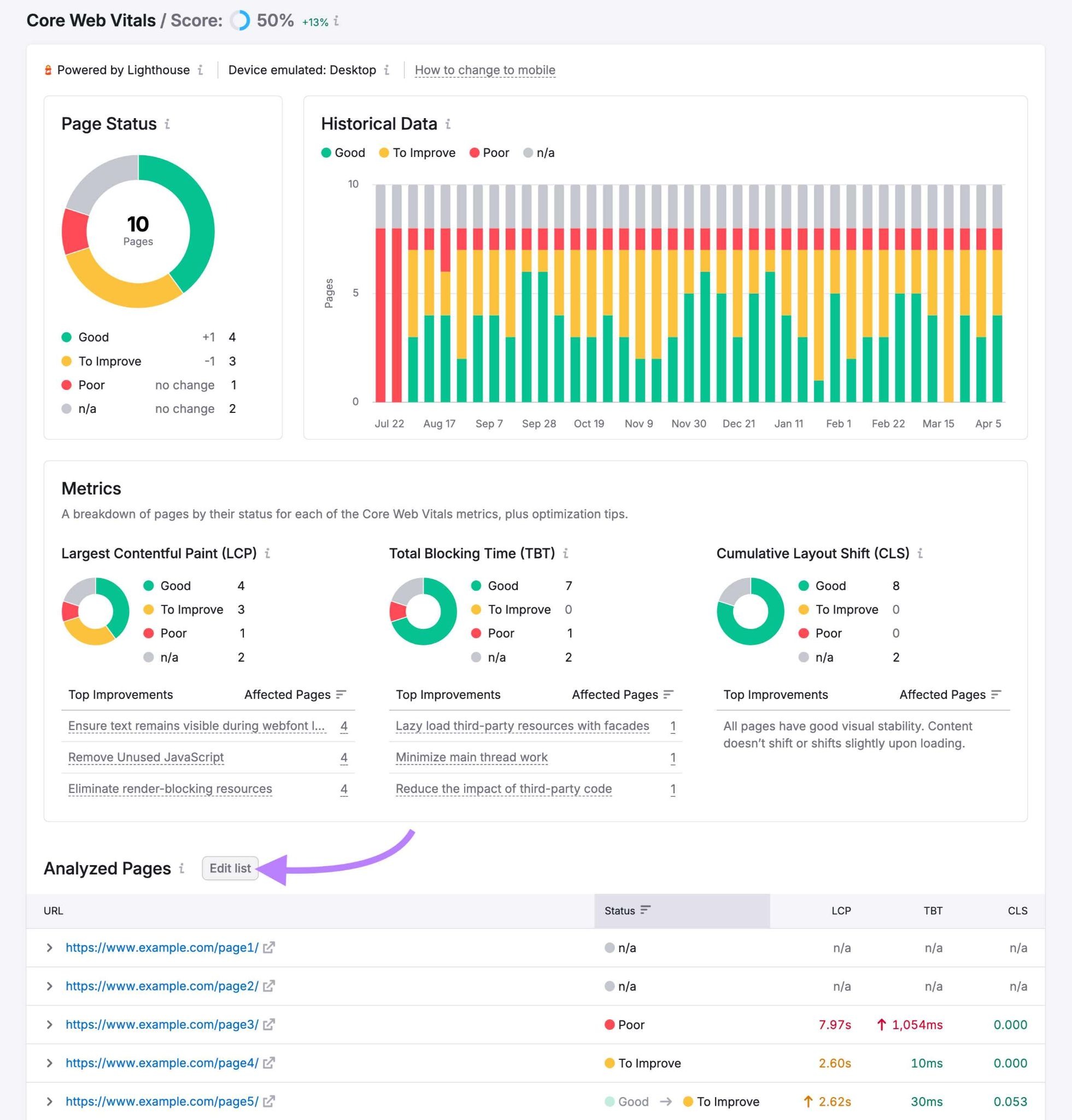Viewport: 1072px width, 1120px height.
Task: Click the info icon next to Analyzed Pages
Action: click(x=182, y=868)
